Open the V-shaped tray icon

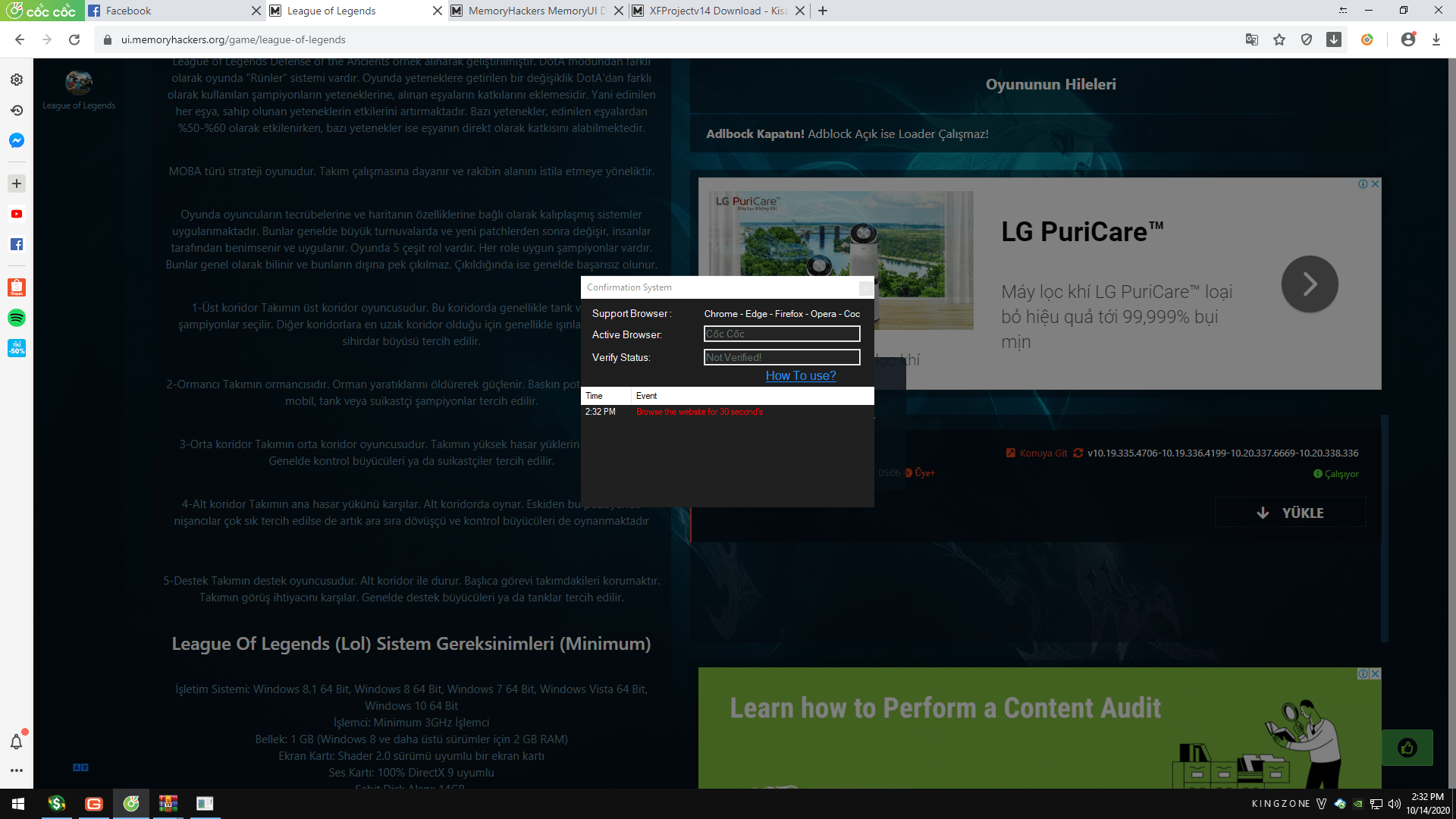tap(1322, 804)
